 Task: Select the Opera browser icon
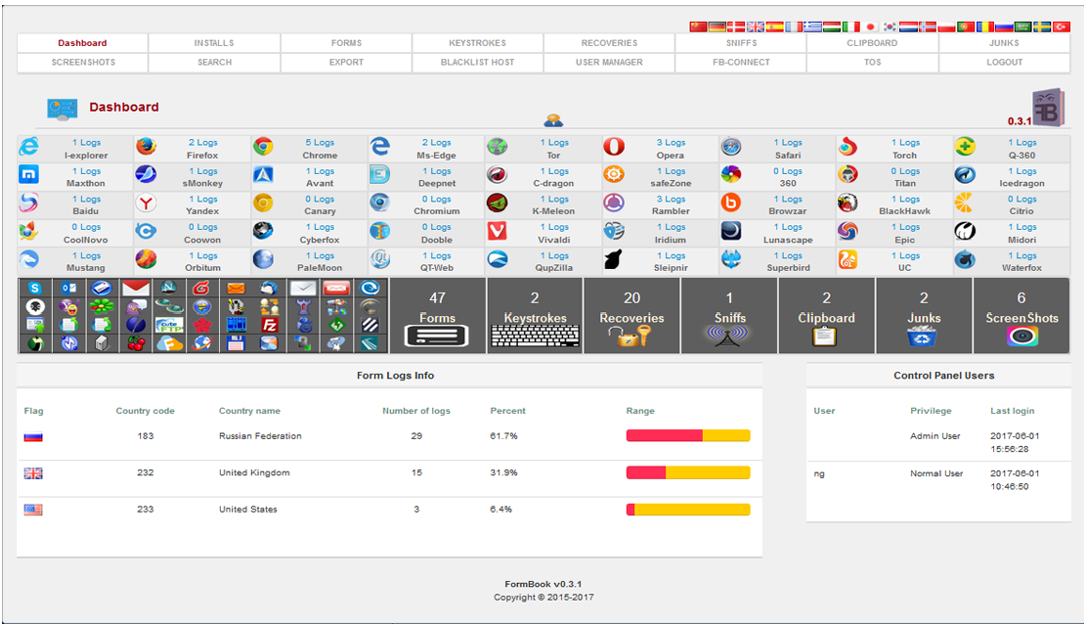click(614, 148)
